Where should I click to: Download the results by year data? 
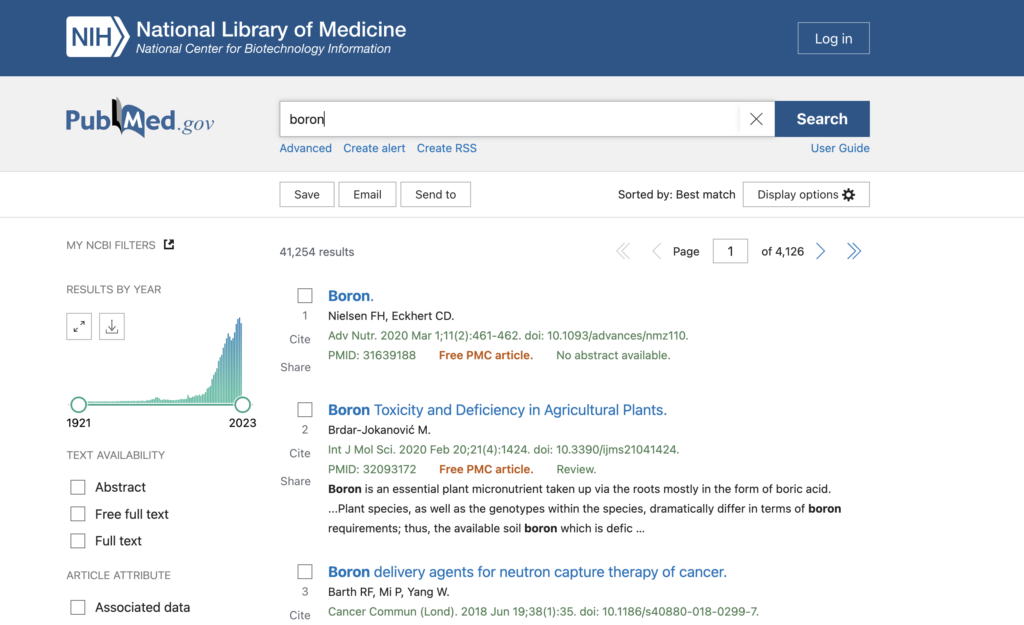click(x=112, y=327)
